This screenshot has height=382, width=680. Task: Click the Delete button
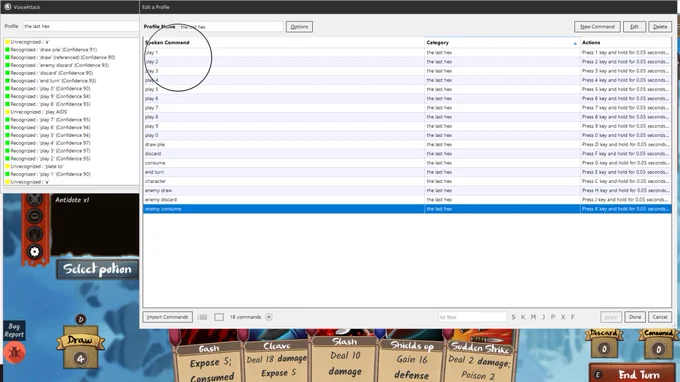(660, 26)
